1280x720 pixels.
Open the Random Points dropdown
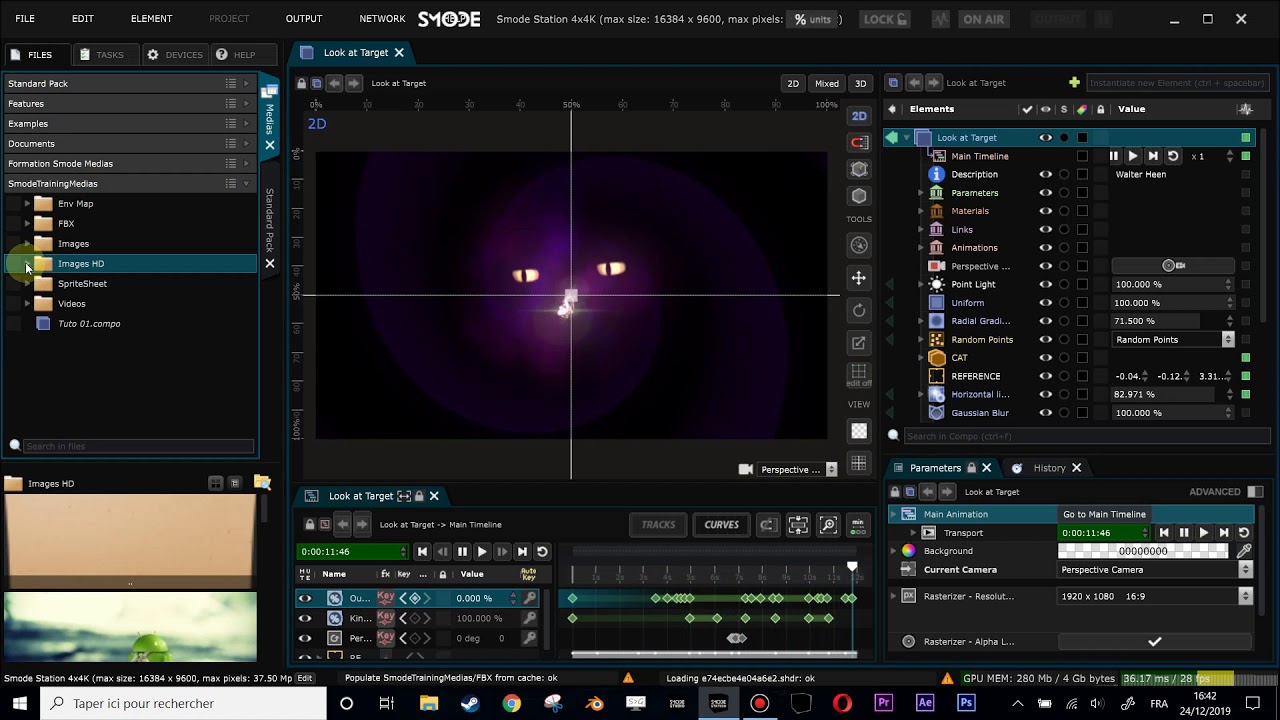pyautogui.click(x=1174, y=339)
